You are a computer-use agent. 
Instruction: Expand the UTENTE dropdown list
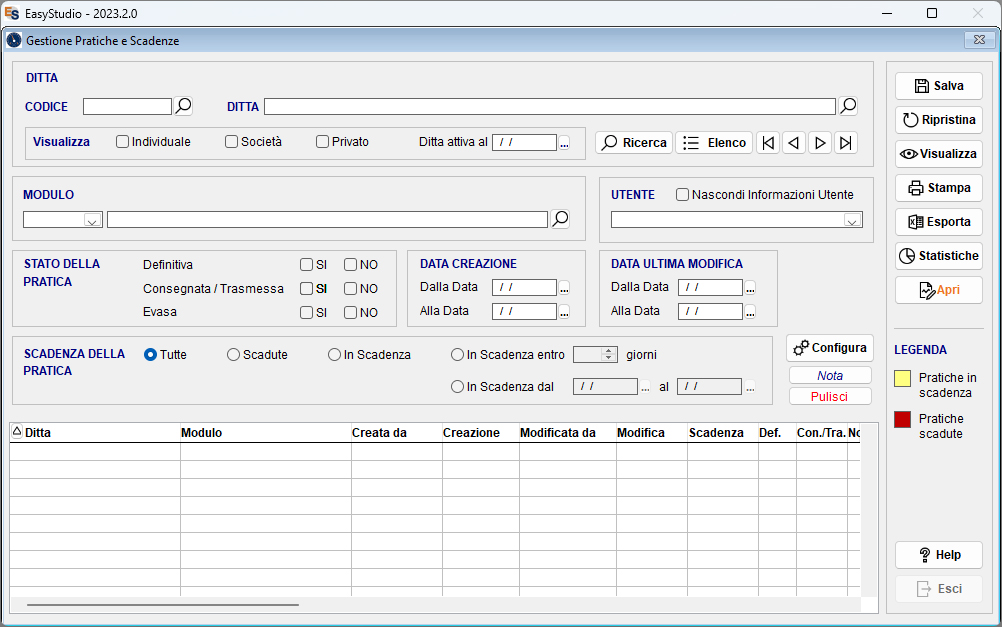pos(851,220)
